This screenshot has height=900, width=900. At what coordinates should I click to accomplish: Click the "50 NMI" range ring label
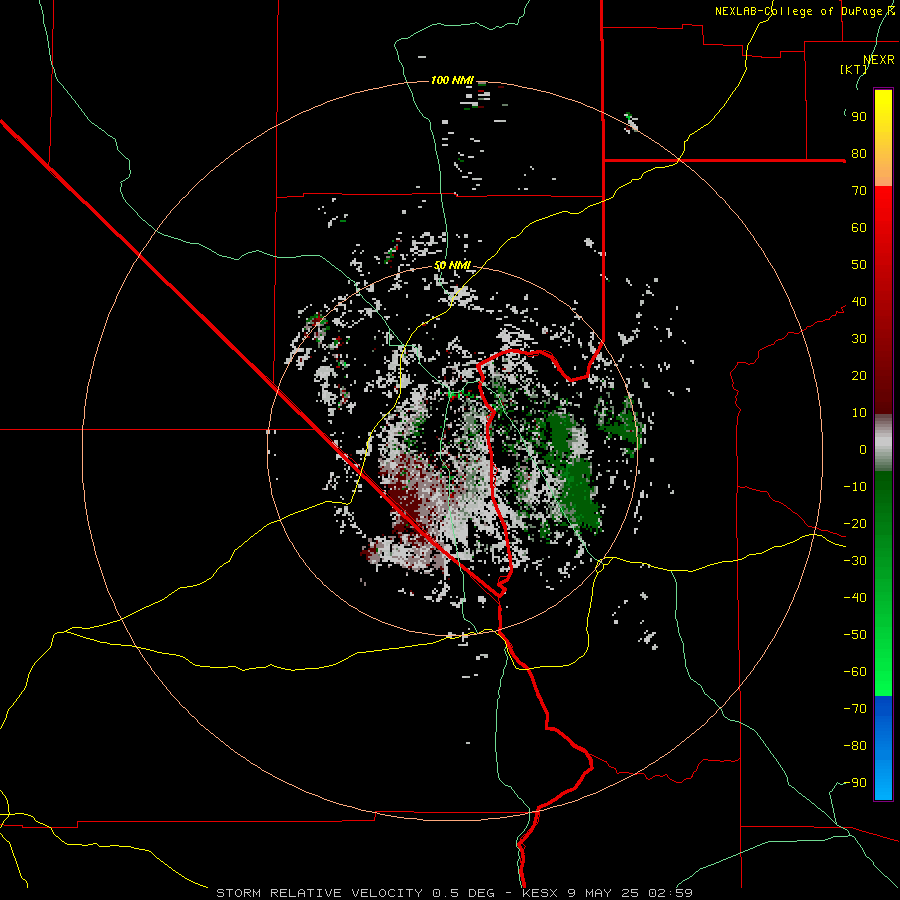pos(452,265)
